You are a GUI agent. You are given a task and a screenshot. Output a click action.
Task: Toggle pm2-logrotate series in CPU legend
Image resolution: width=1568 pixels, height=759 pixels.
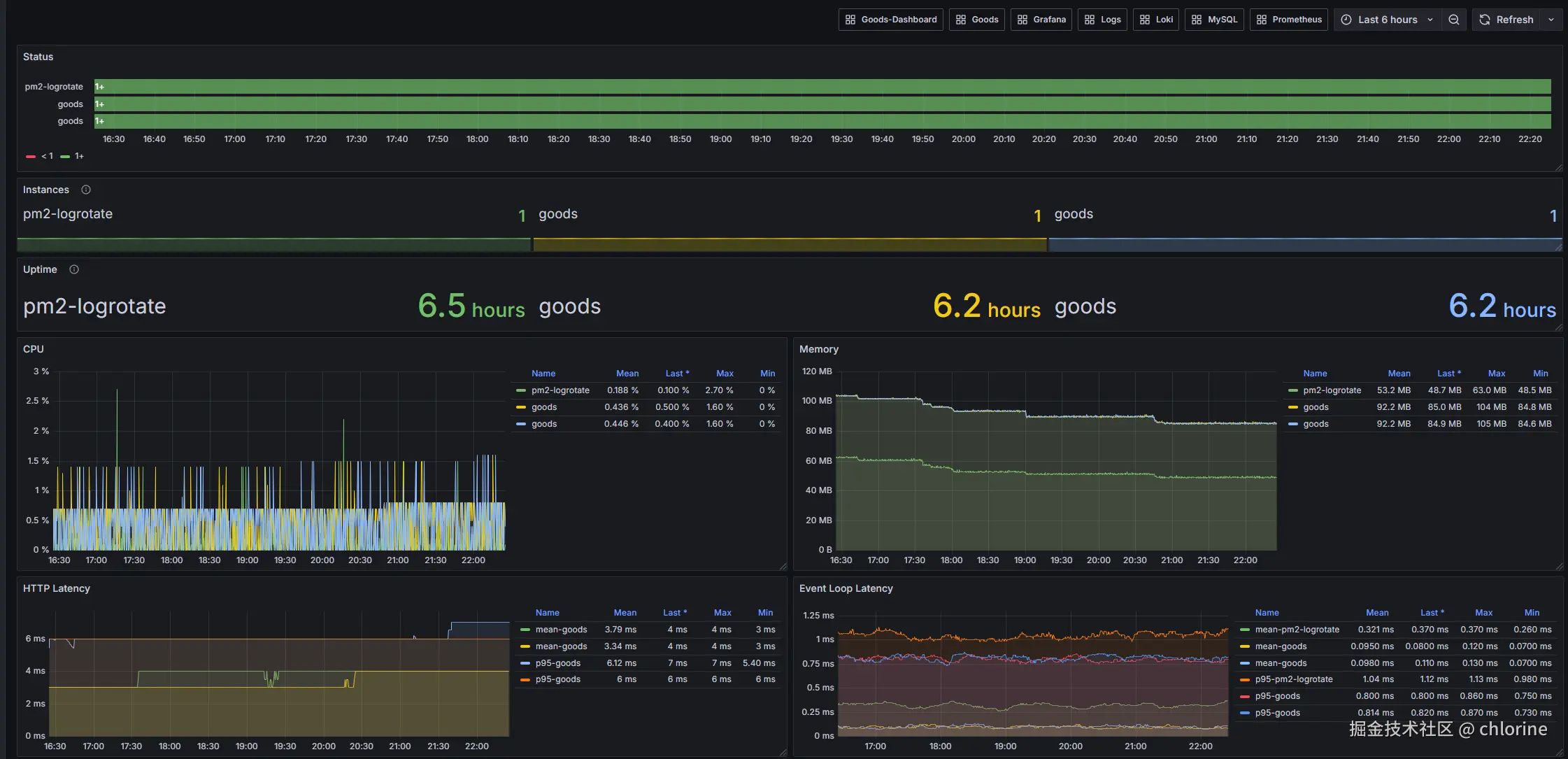(x=560, y=390)
